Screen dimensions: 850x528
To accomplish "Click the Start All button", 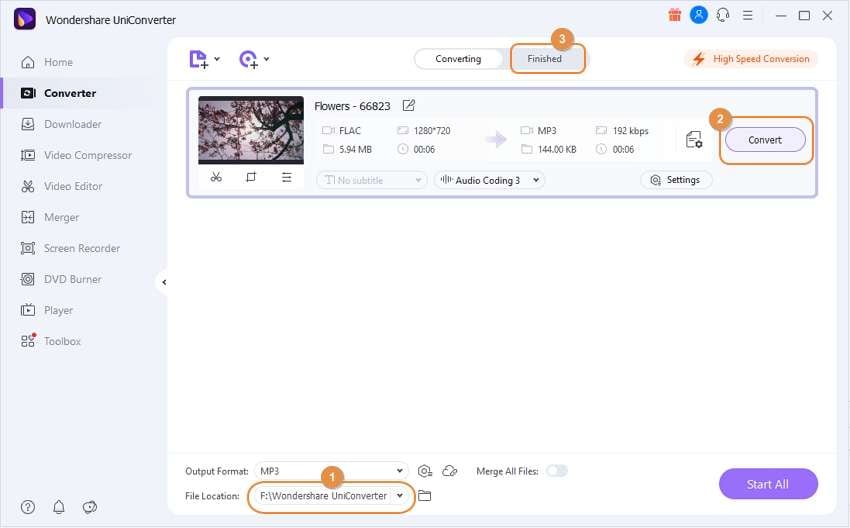I will click(x=768, y=484).
